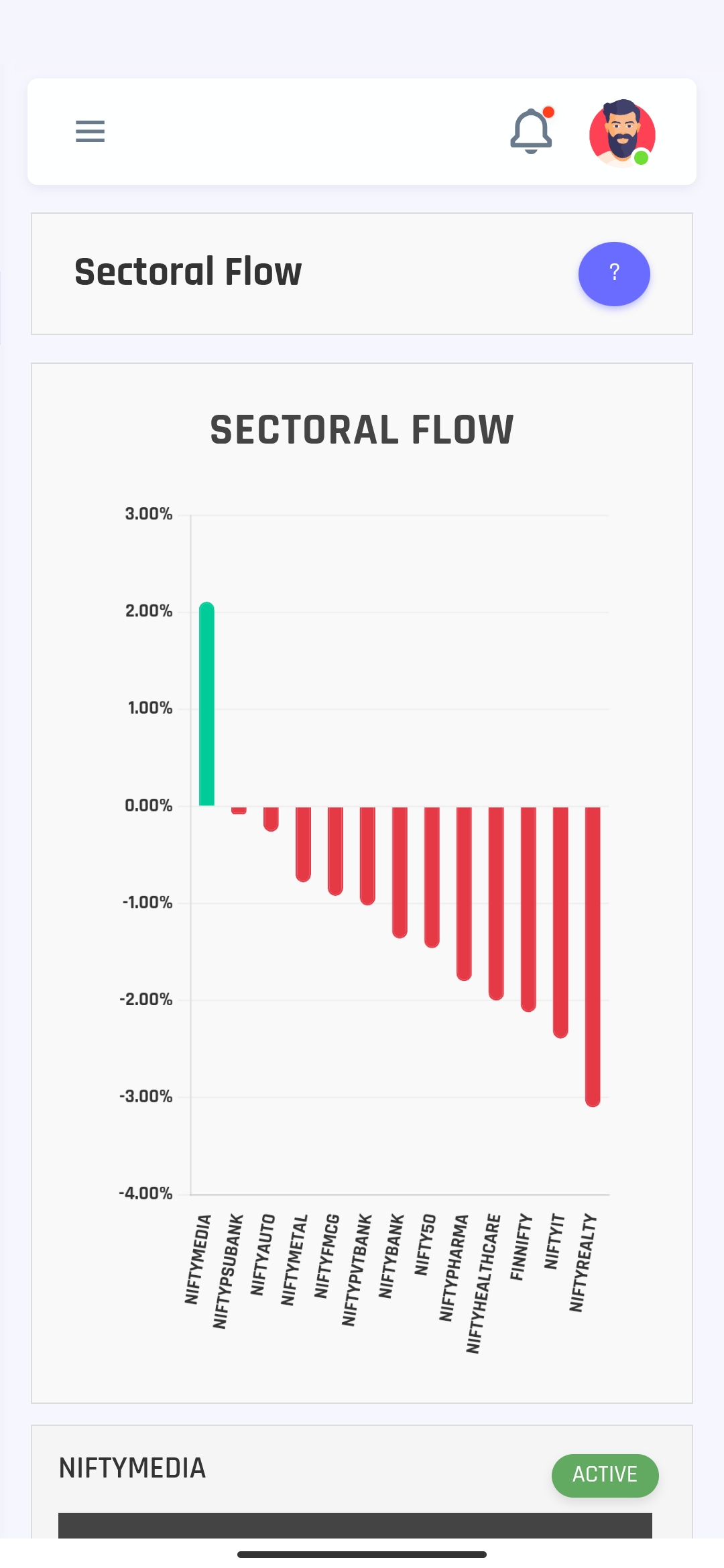Select the NIFTY50 bar

pos(432,876)
